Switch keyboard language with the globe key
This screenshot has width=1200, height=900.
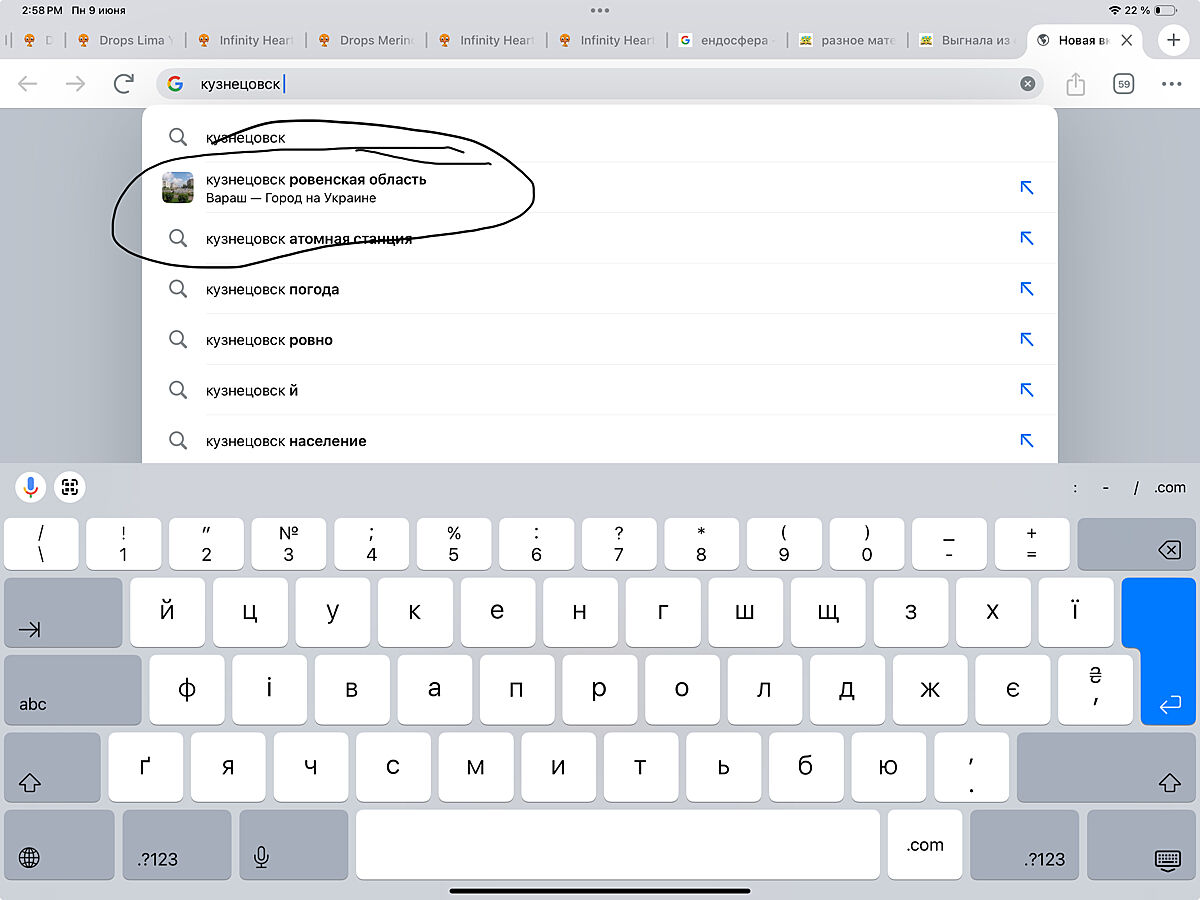[x=30, y=857]
